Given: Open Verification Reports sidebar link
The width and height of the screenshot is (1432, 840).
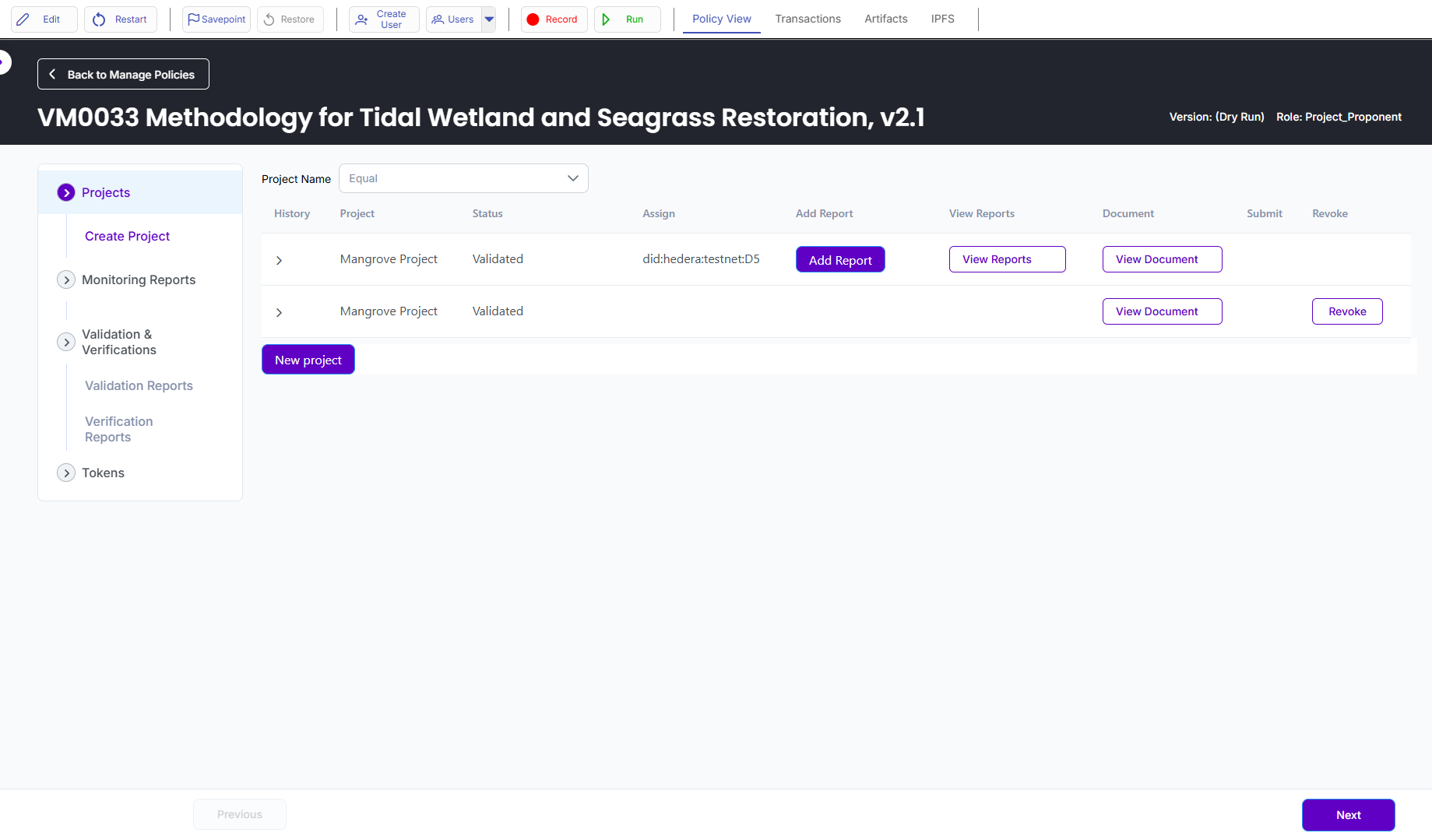Looking at the screenshot, I should [x=119, y=429].
